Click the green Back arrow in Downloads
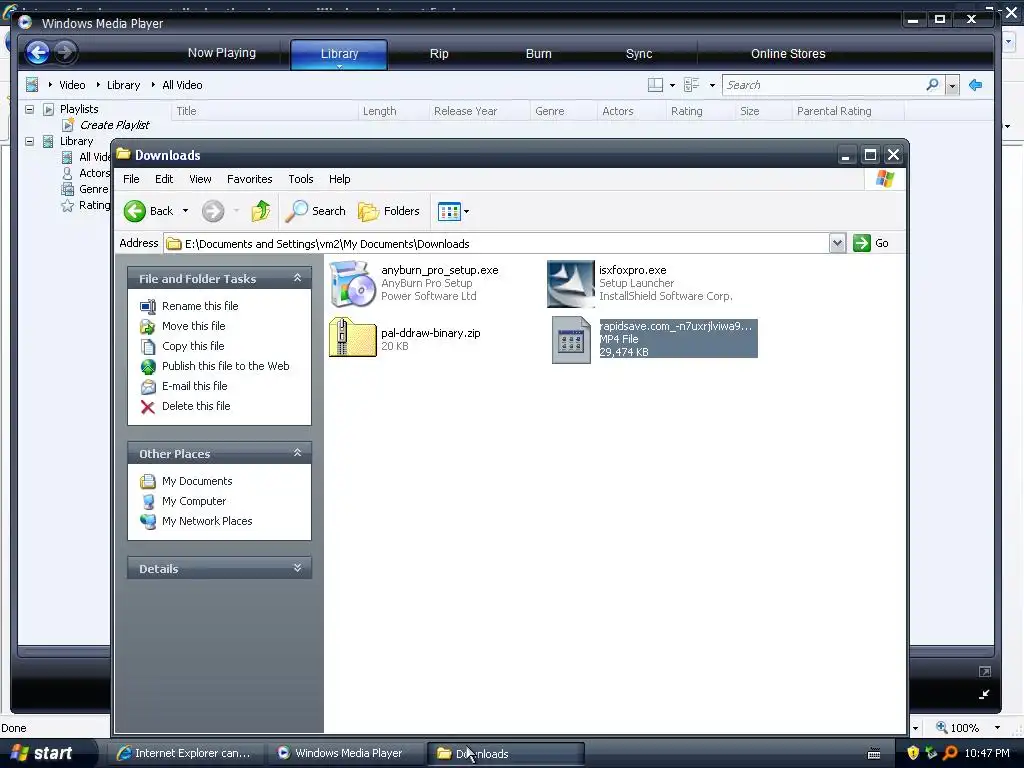Image resolution: width=1024 pixels, height=768 pixels. point(135,211)
